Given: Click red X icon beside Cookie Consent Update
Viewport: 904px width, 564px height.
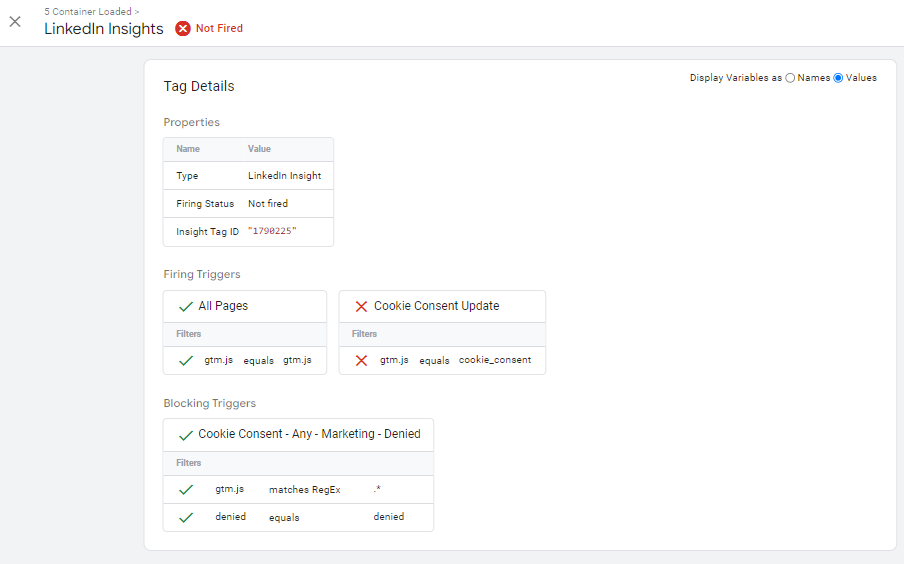Looking at the screenshot, I should click(x=361, y=306).
